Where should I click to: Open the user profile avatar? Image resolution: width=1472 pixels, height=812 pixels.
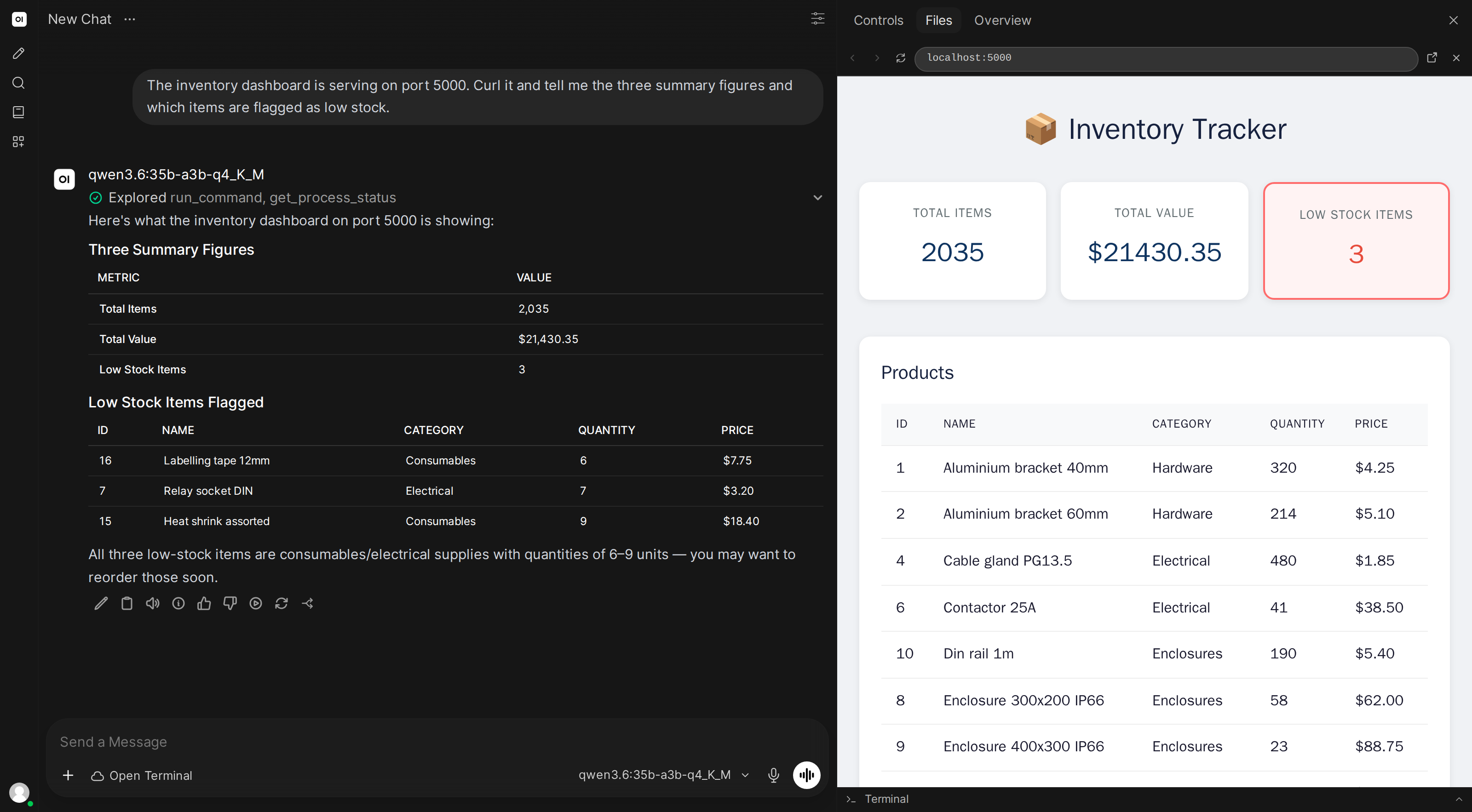point(19,793)
